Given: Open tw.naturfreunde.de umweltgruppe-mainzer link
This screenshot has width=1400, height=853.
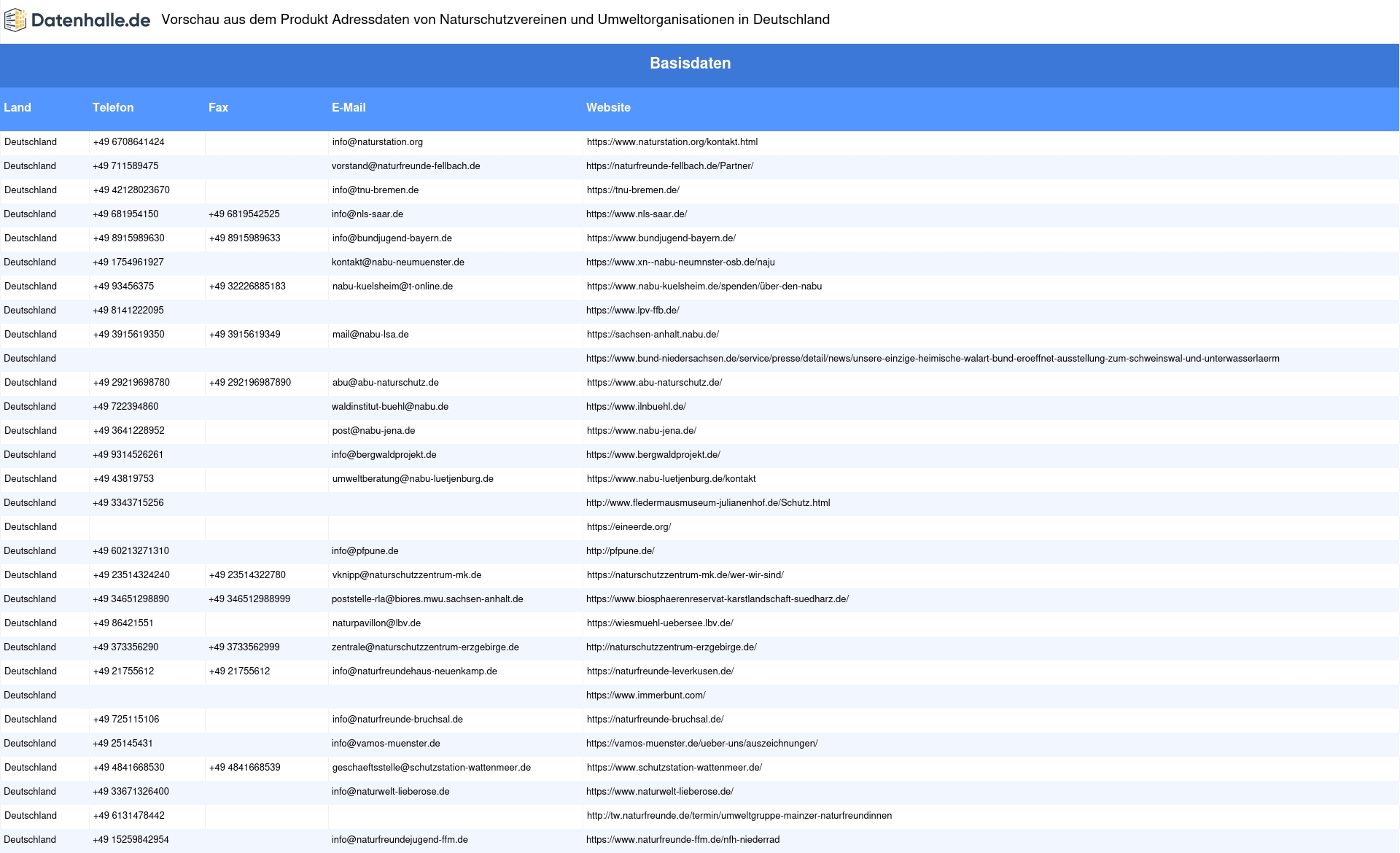Looking at the screenshot, I should pos(739,816).
